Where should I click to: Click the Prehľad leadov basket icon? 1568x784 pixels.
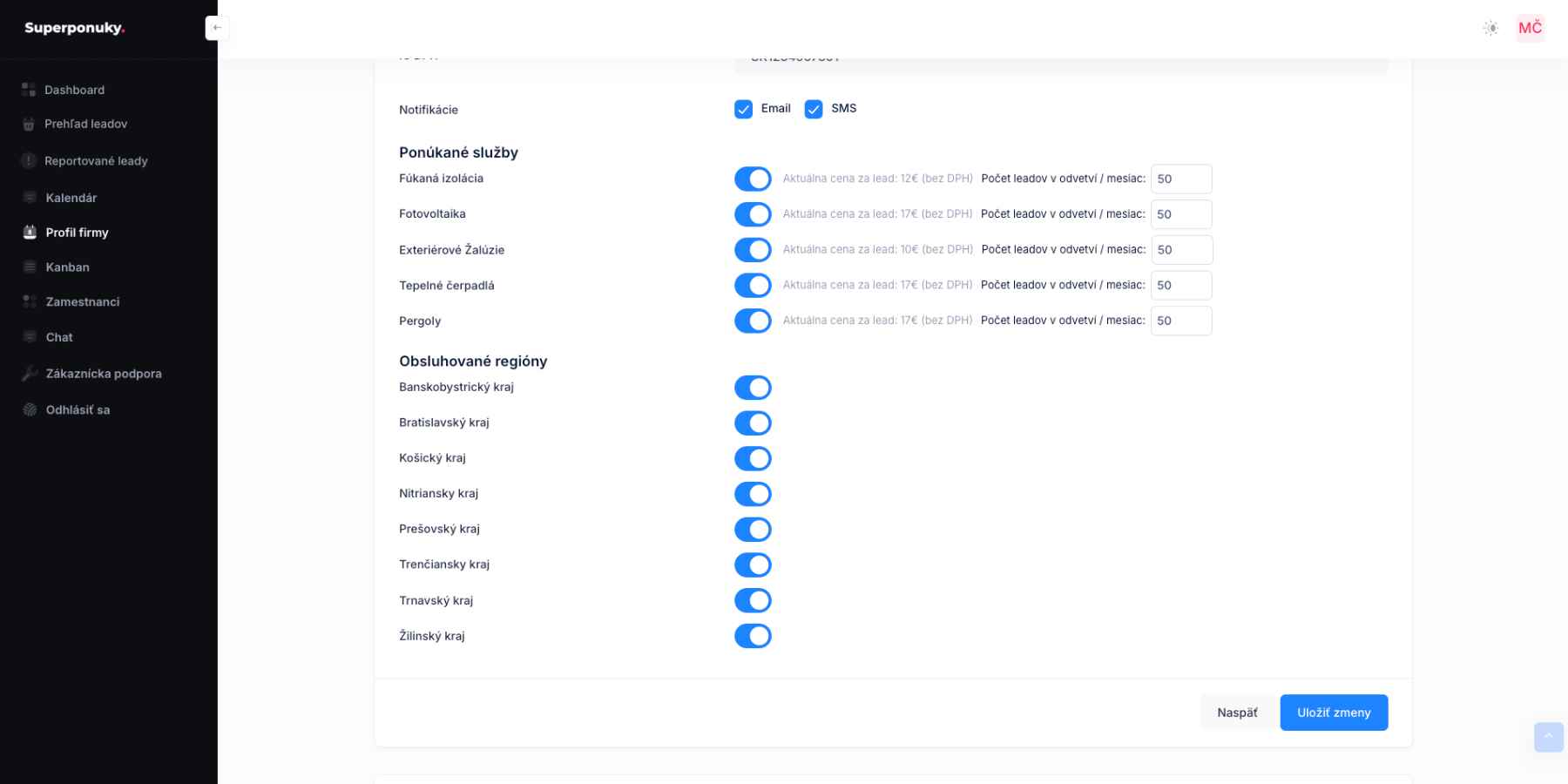click(x=29, y=125)
